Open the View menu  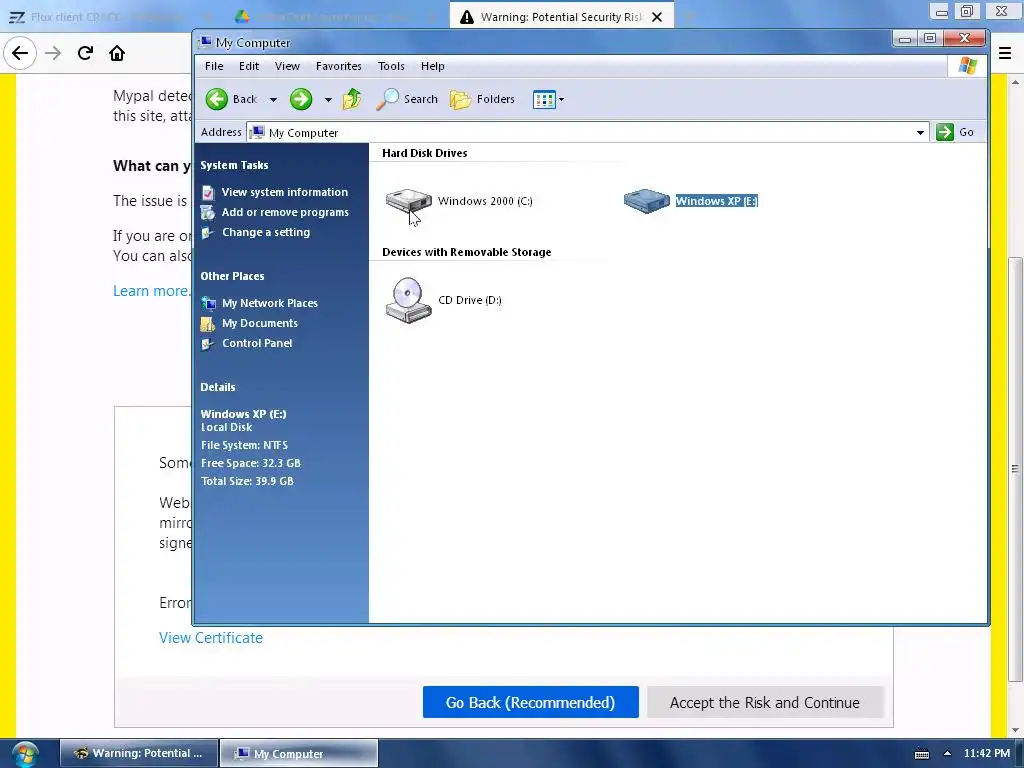pyautogui.click(x=287, y=66)
